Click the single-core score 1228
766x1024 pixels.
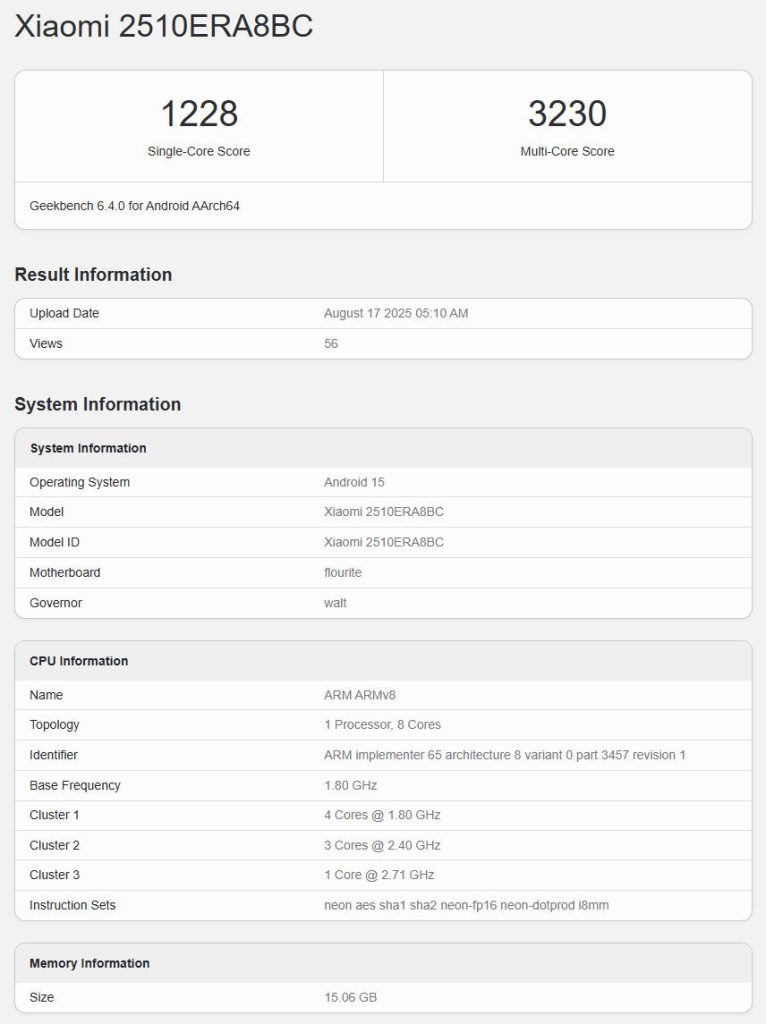(x=199, y=114)
